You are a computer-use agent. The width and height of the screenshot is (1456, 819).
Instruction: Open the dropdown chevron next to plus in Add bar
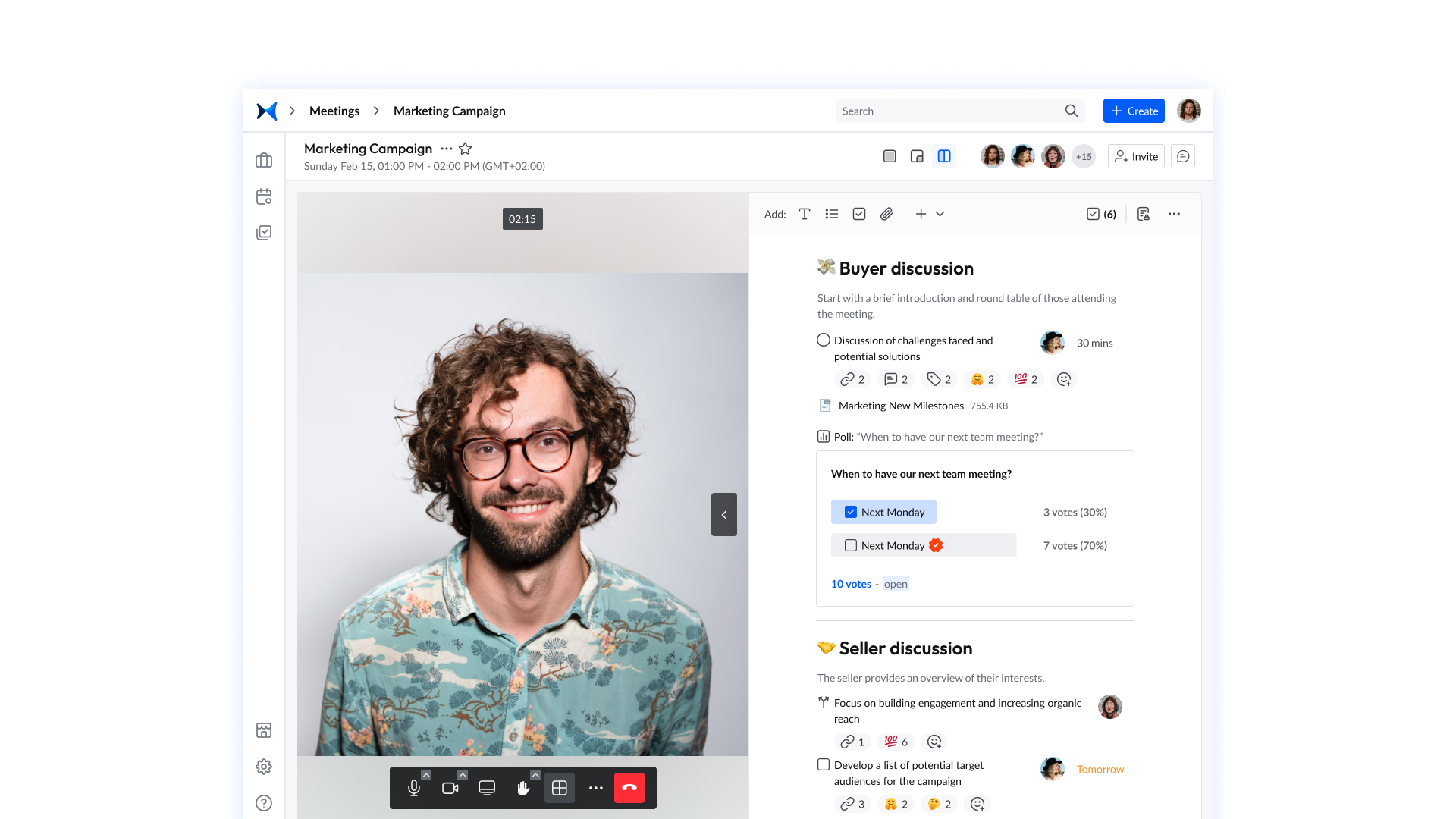pos(940,214)
